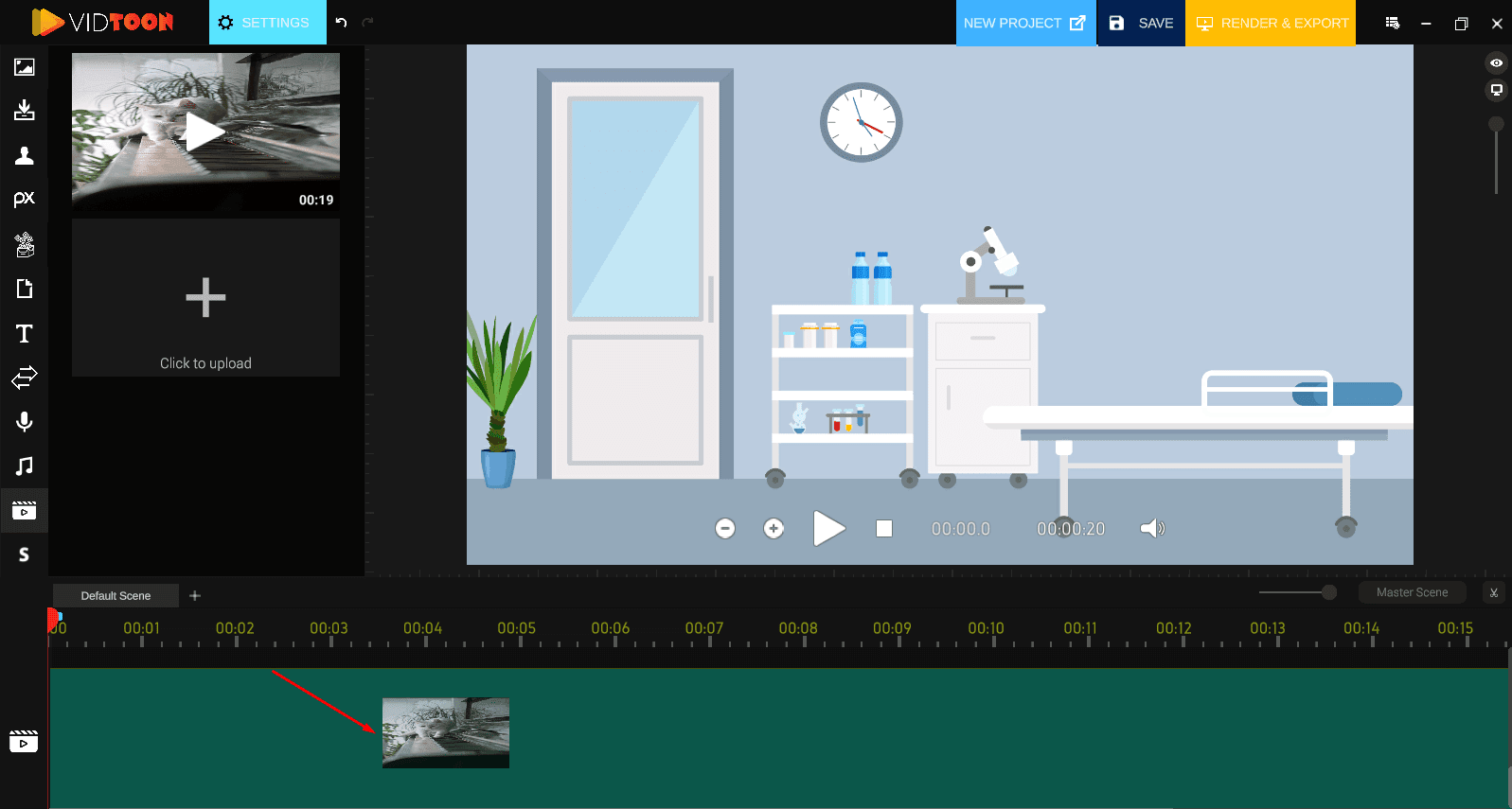This screenshot has height=809, width=1512.
Task: Switch to the Default Scene tab
Action: [x=116, y=595]
